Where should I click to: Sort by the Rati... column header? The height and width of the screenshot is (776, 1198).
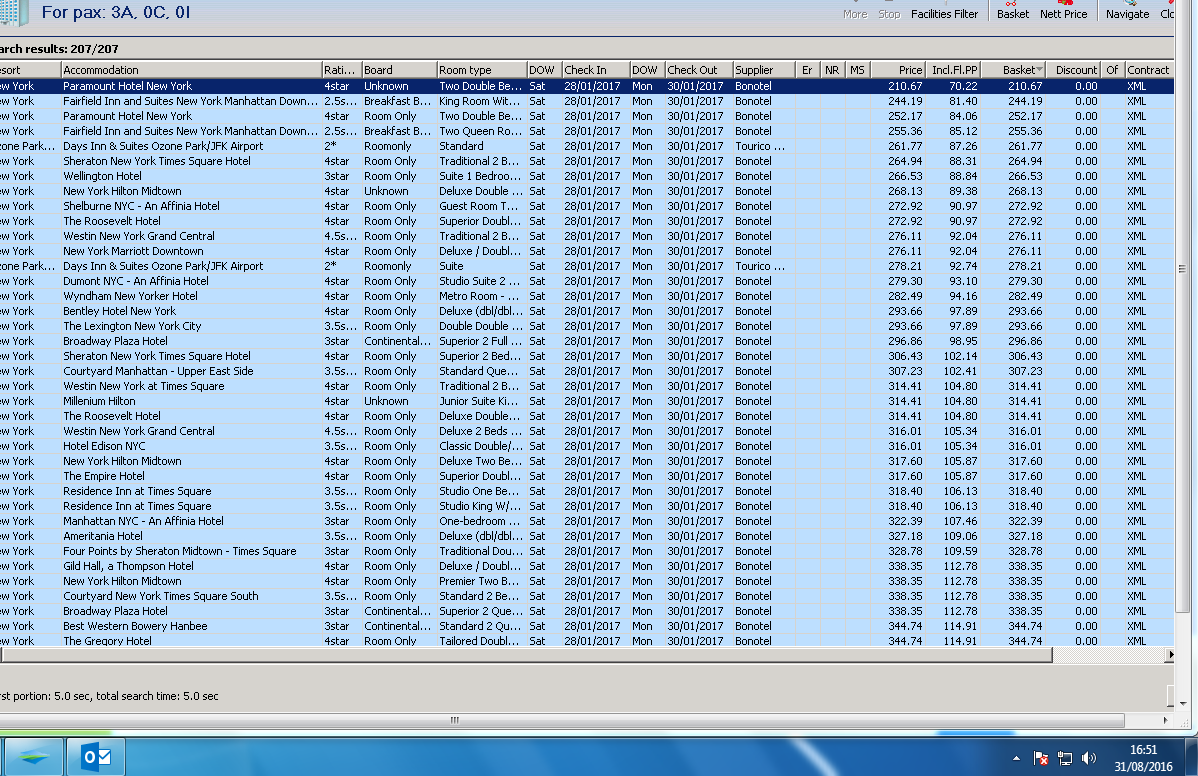[340, 70]
